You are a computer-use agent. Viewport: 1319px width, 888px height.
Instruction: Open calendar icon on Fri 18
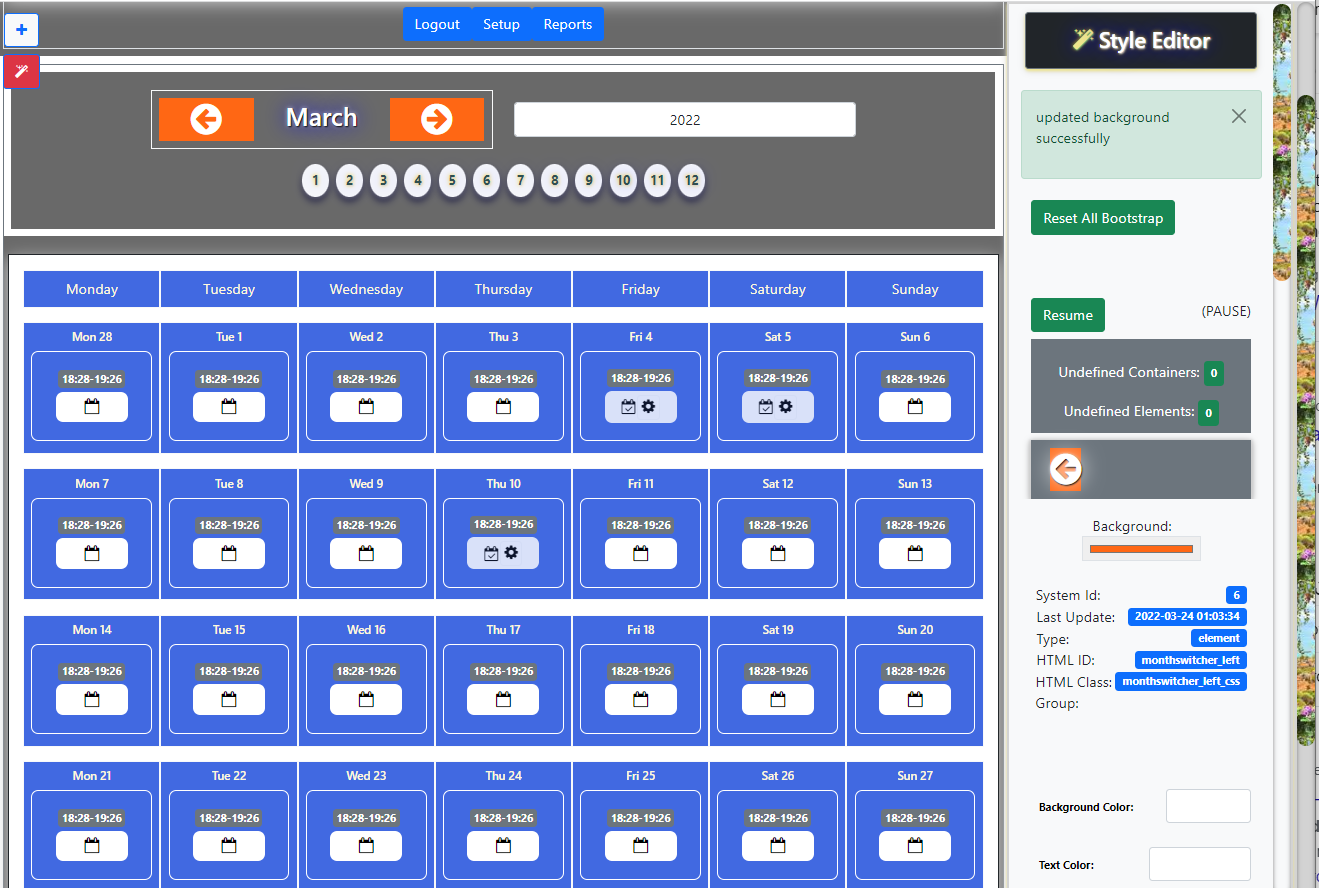[x=641, y=699]
